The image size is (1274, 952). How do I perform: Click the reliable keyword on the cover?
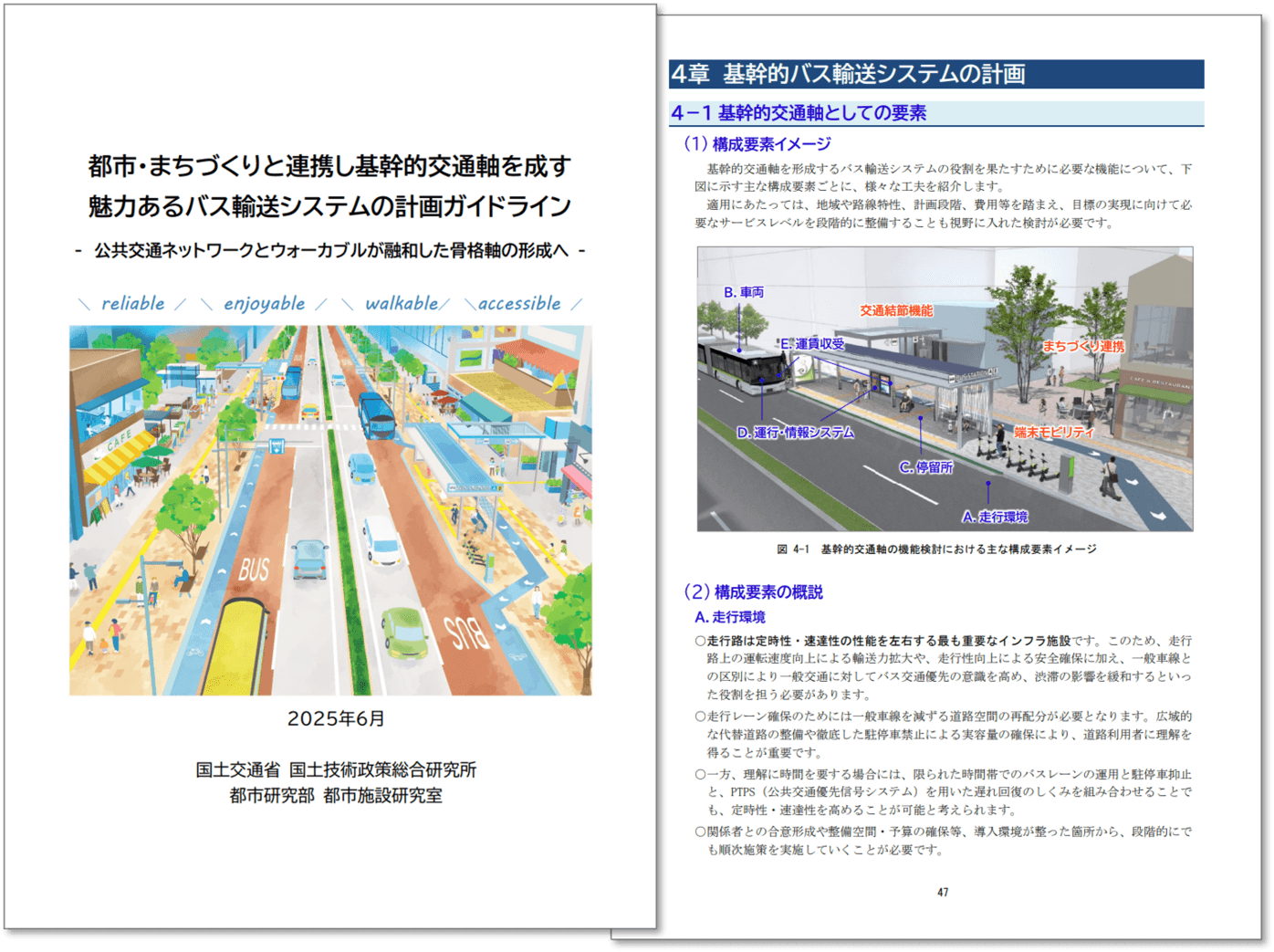pos(135,303)
